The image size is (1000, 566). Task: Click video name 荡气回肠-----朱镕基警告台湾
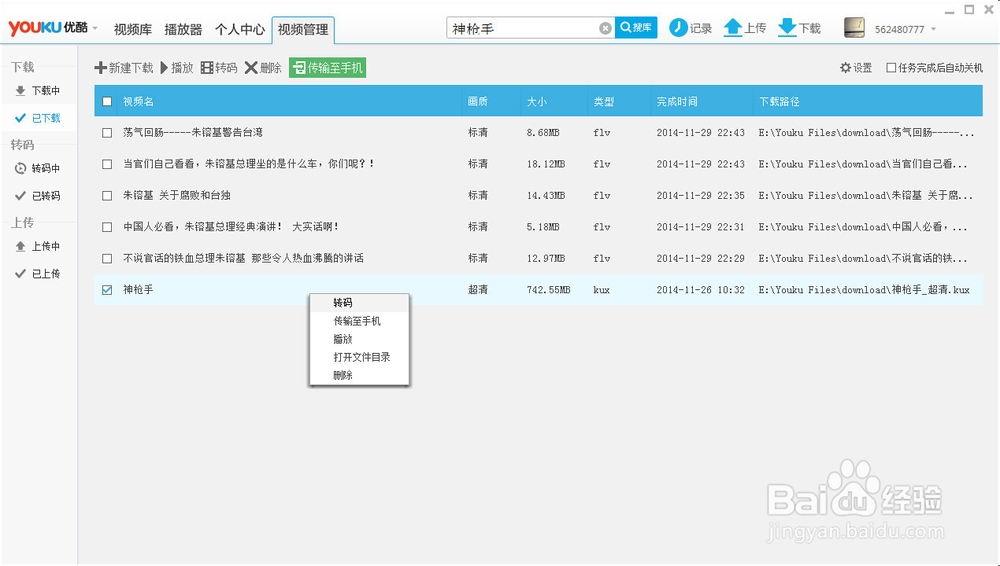(x=193, y=133)
